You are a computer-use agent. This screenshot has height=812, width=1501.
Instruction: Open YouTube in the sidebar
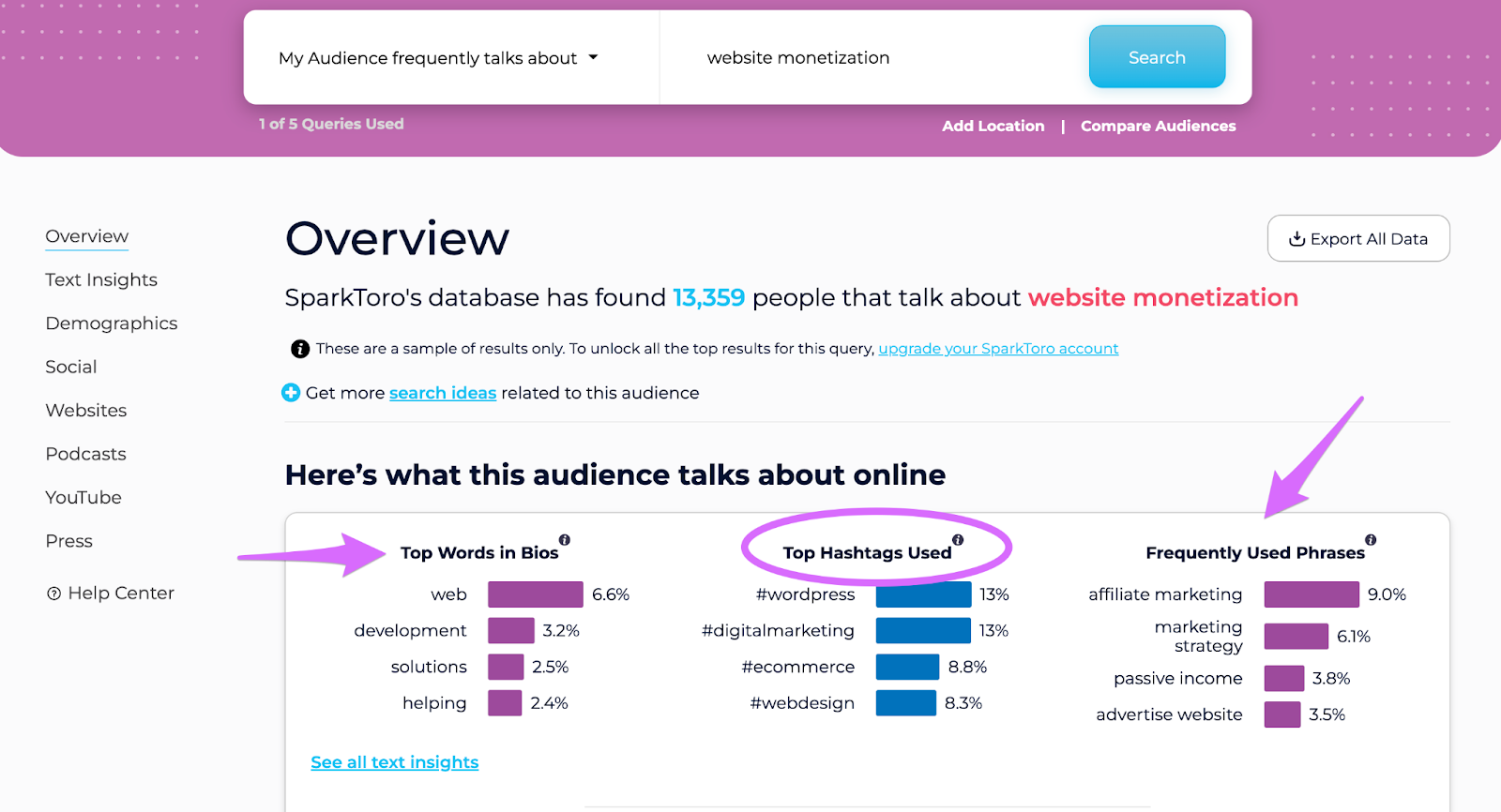83,497
